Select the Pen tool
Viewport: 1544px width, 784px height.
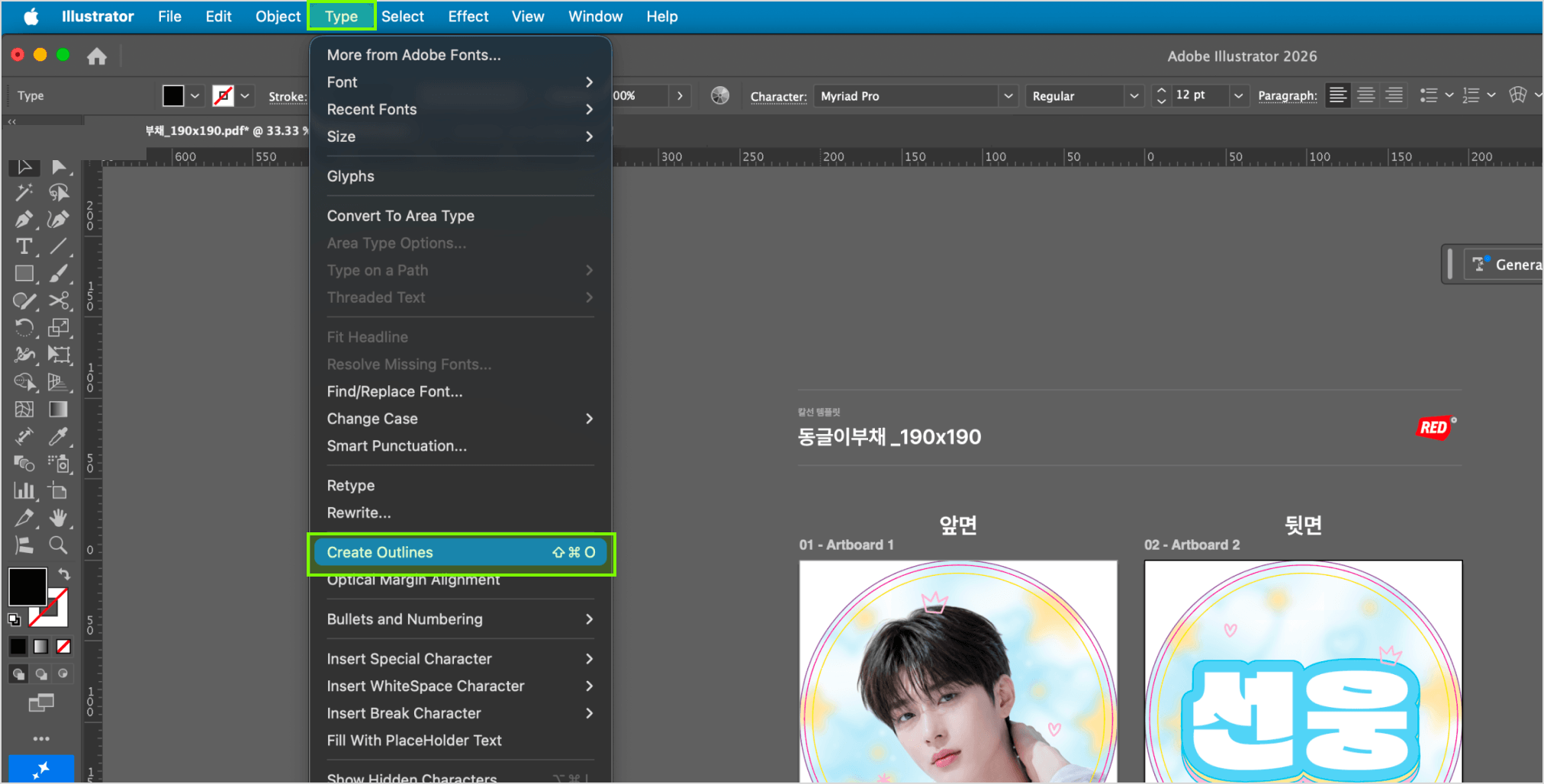click(x=24, y=220)
